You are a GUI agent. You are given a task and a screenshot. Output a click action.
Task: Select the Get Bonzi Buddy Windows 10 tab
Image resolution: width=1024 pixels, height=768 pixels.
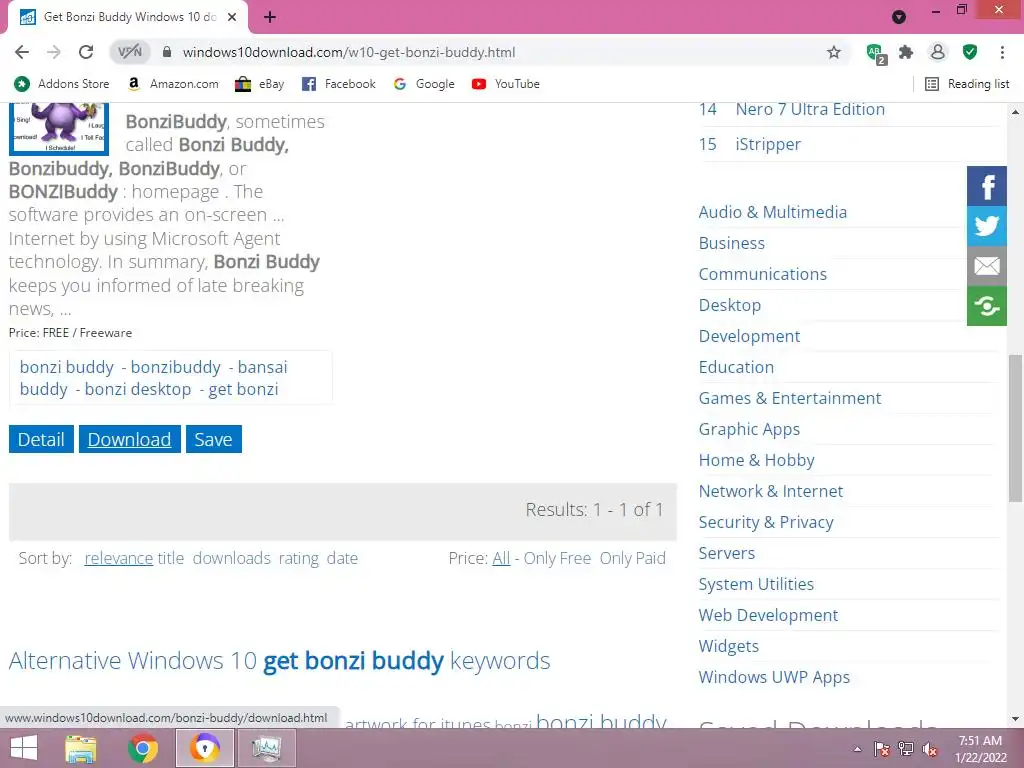tap(128, 17)
